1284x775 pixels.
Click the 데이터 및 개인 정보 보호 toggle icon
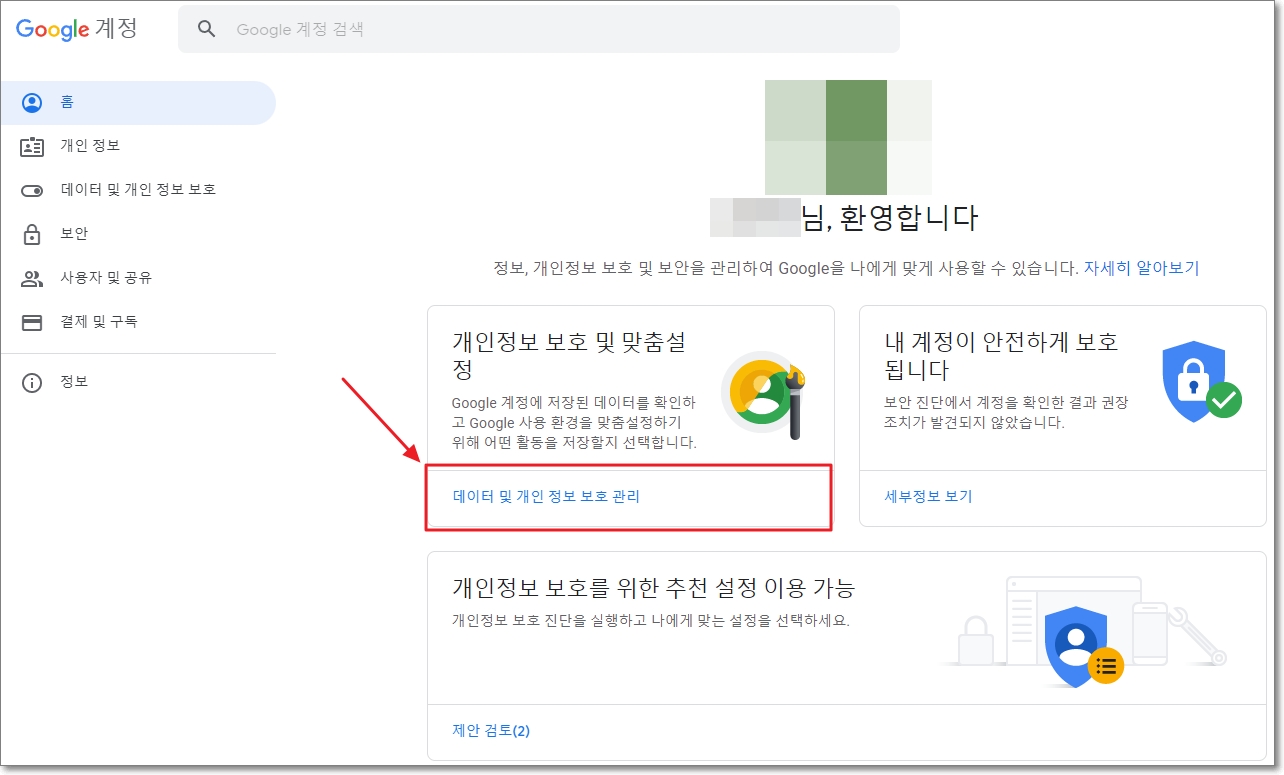(x=32, y=190)
